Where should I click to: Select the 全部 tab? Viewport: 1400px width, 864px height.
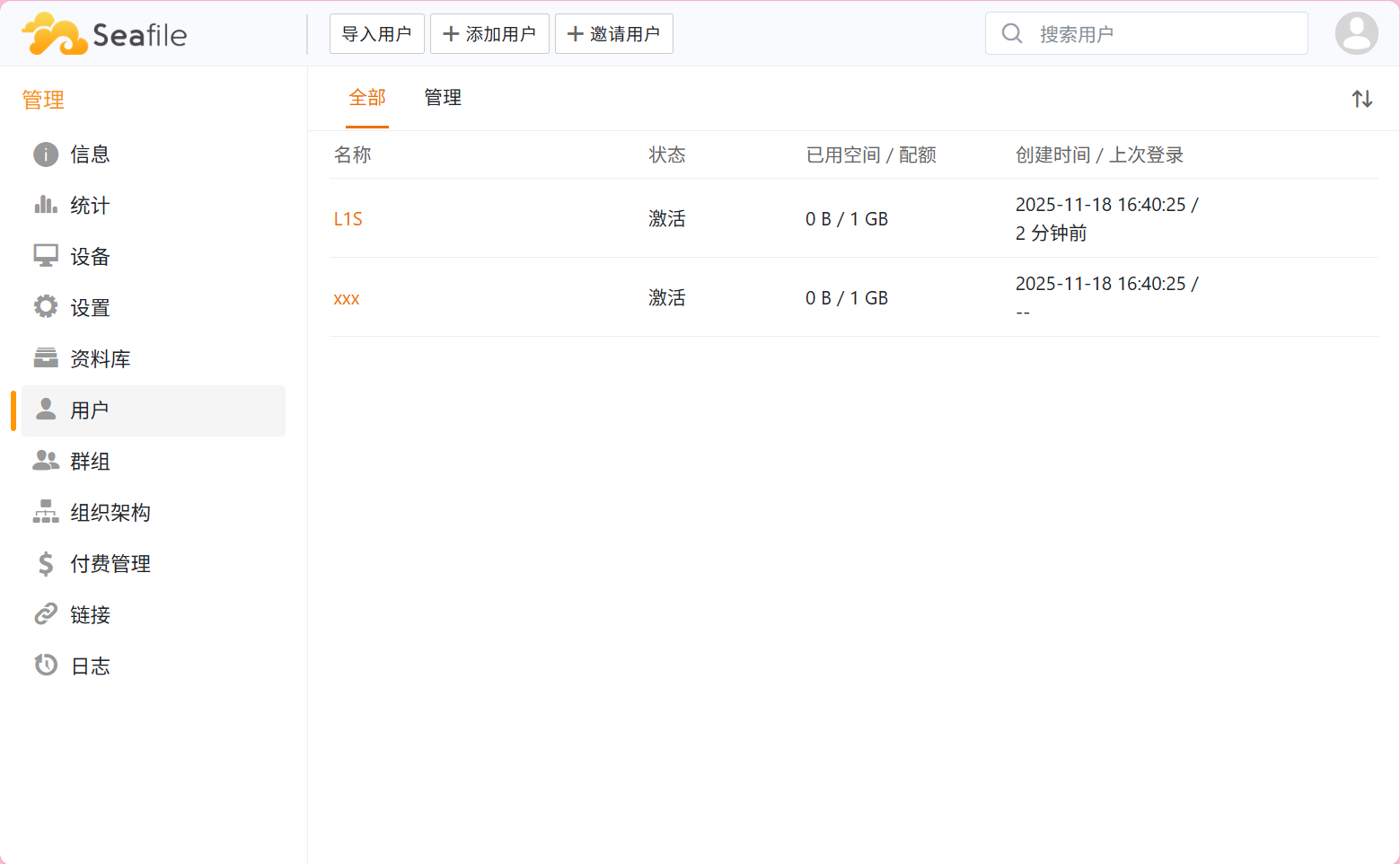(367, 98)
